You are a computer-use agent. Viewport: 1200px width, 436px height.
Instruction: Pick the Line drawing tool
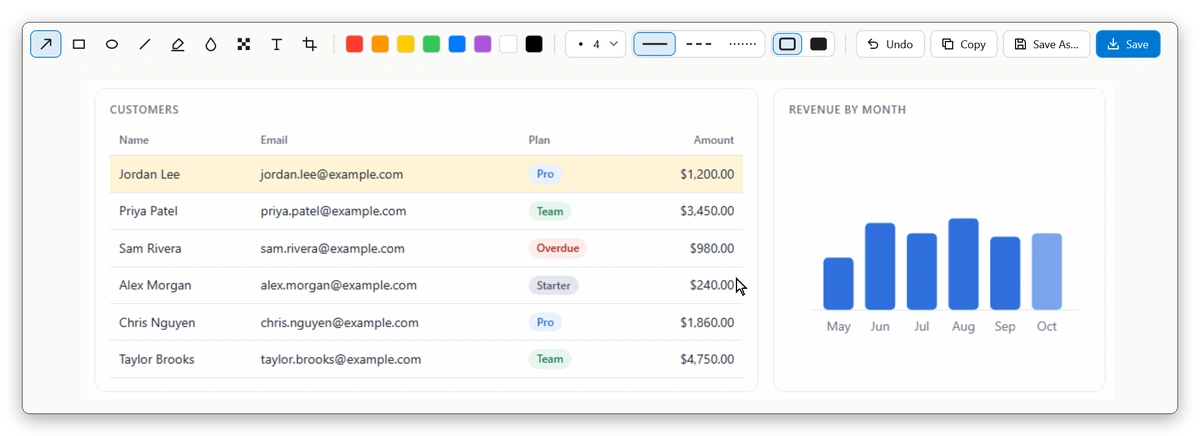(145, 44)
